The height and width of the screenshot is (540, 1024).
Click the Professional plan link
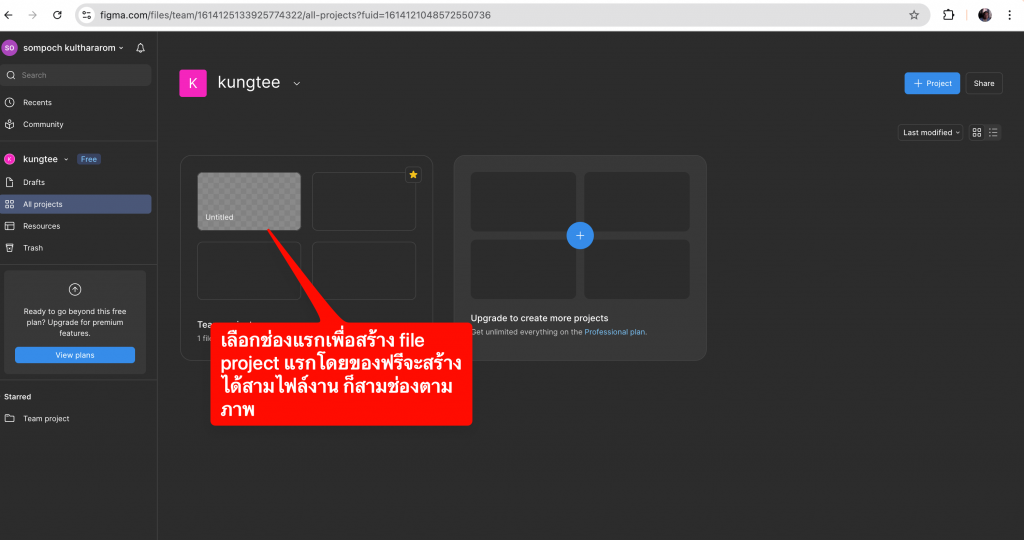pyautogui.click(x=614, y=332)
